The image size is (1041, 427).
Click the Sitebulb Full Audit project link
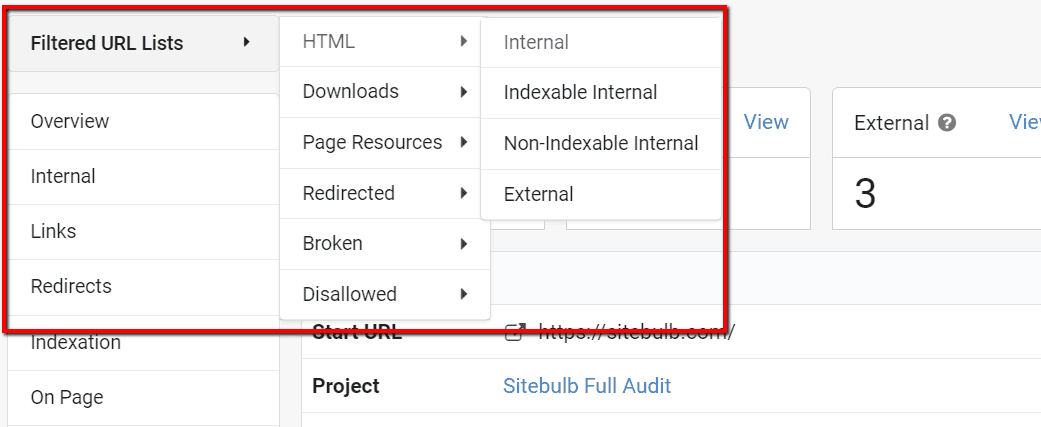587,386
